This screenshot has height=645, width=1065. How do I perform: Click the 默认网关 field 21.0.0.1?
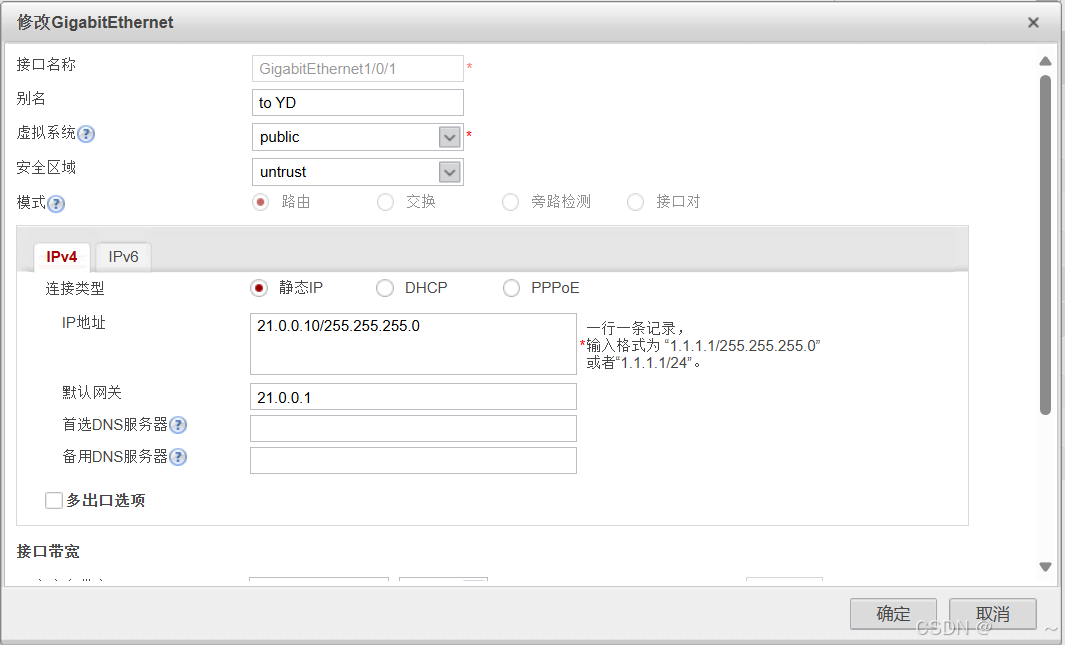click(x=413, y=397)
